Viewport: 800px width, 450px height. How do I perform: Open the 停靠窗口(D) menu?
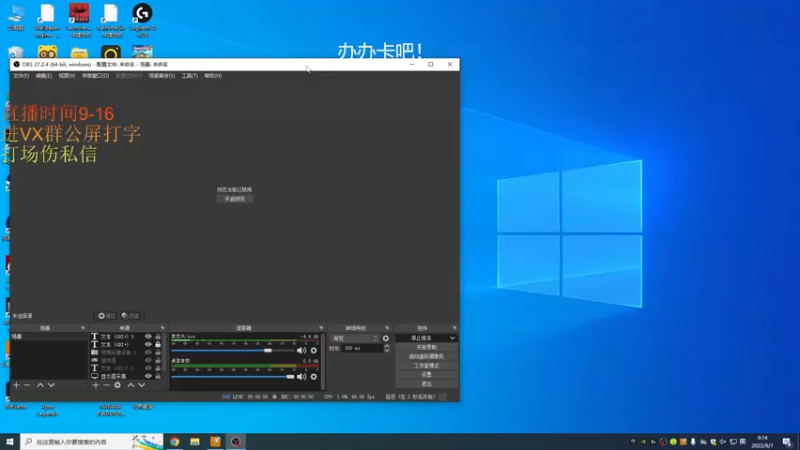click(x=95, y=76)
